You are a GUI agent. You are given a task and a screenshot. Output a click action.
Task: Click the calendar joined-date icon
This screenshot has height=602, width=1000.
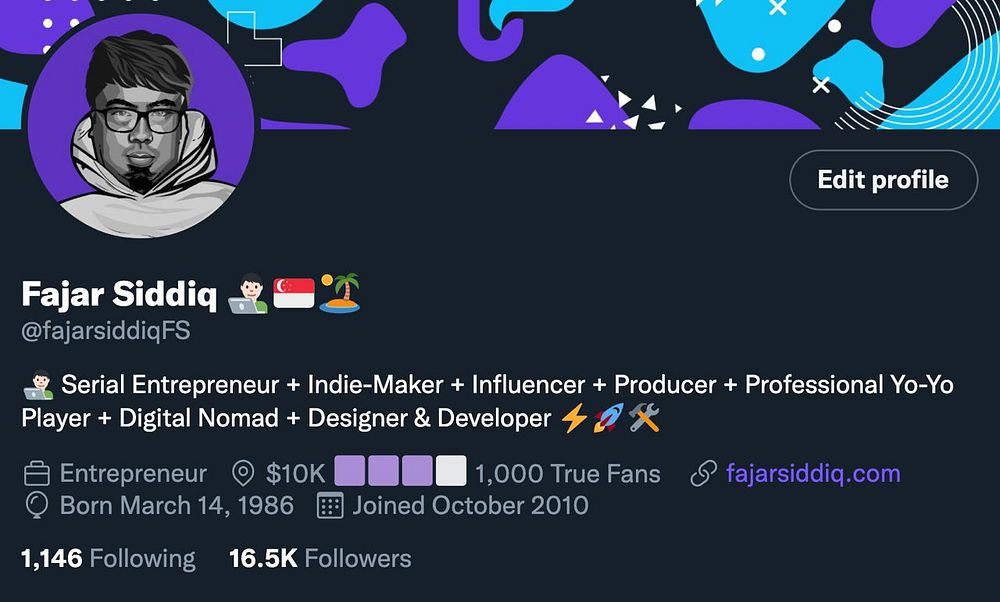[x=330, y=505]
